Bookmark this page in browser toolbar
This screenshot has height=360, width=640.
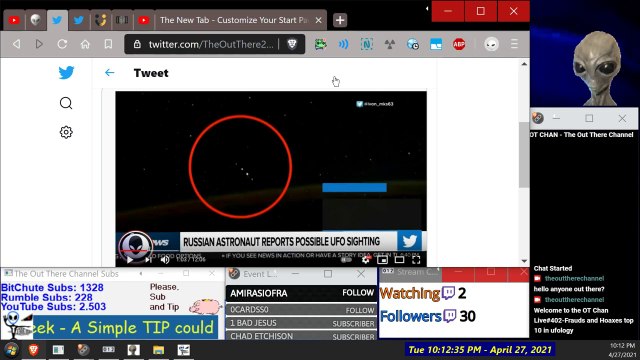coord(108,44)
